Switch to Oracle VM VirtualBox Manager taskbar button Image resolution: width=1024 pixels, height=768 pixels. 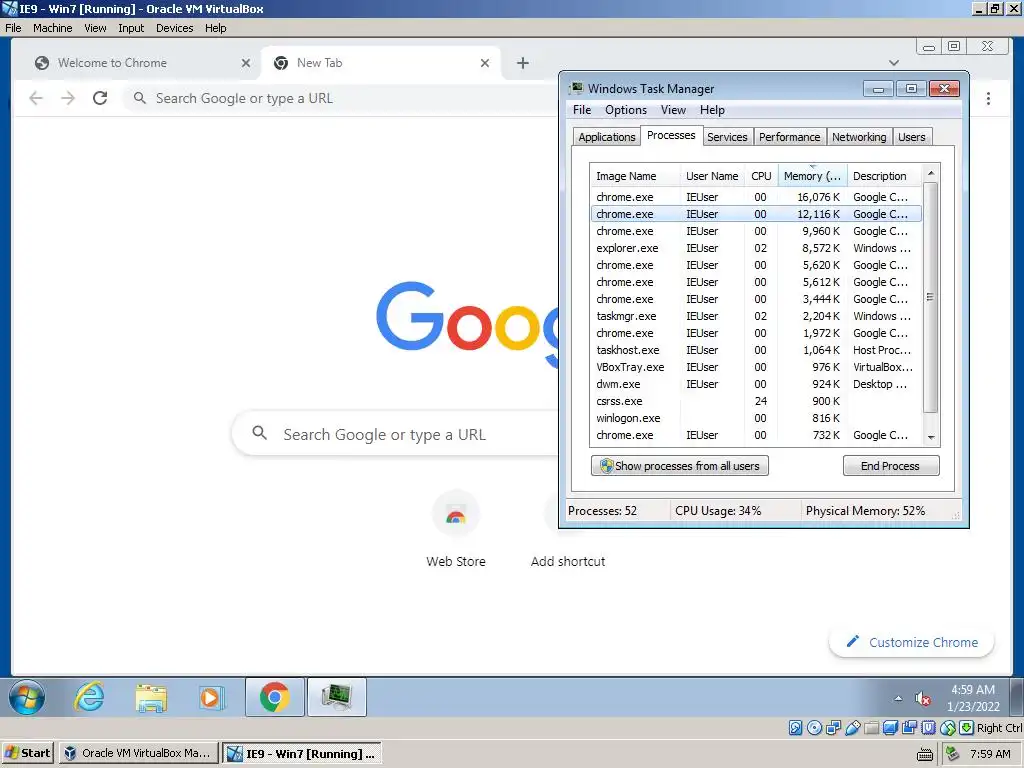[x=138, y=754]
